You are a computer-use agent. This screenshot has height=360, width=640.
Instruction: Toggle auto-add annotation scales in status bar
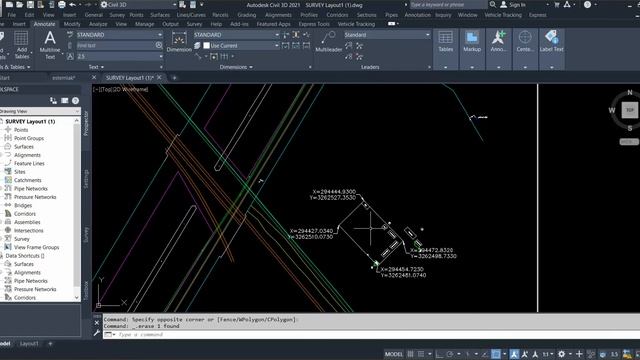click(524, 354)
